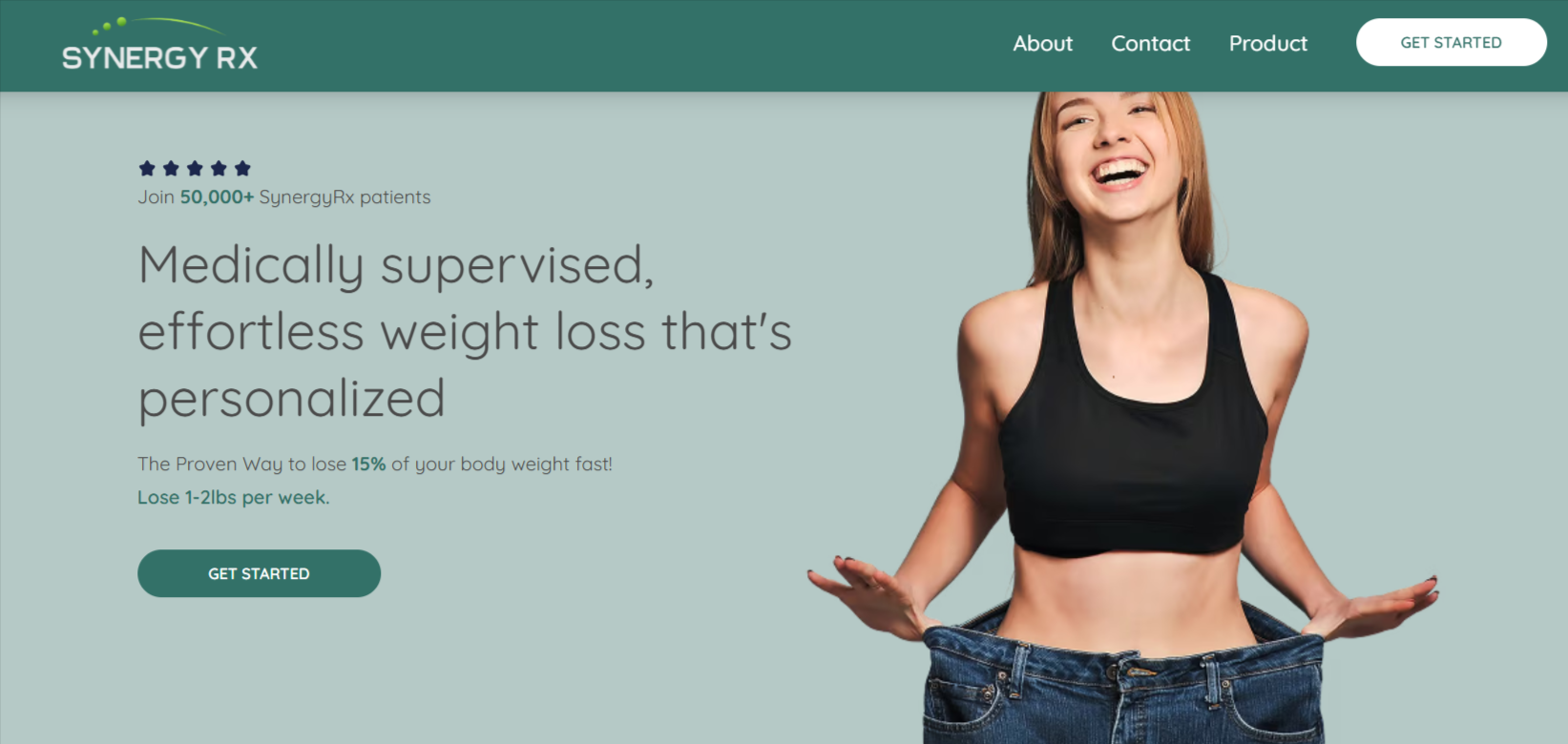Open the About page

click(1042, 44)
